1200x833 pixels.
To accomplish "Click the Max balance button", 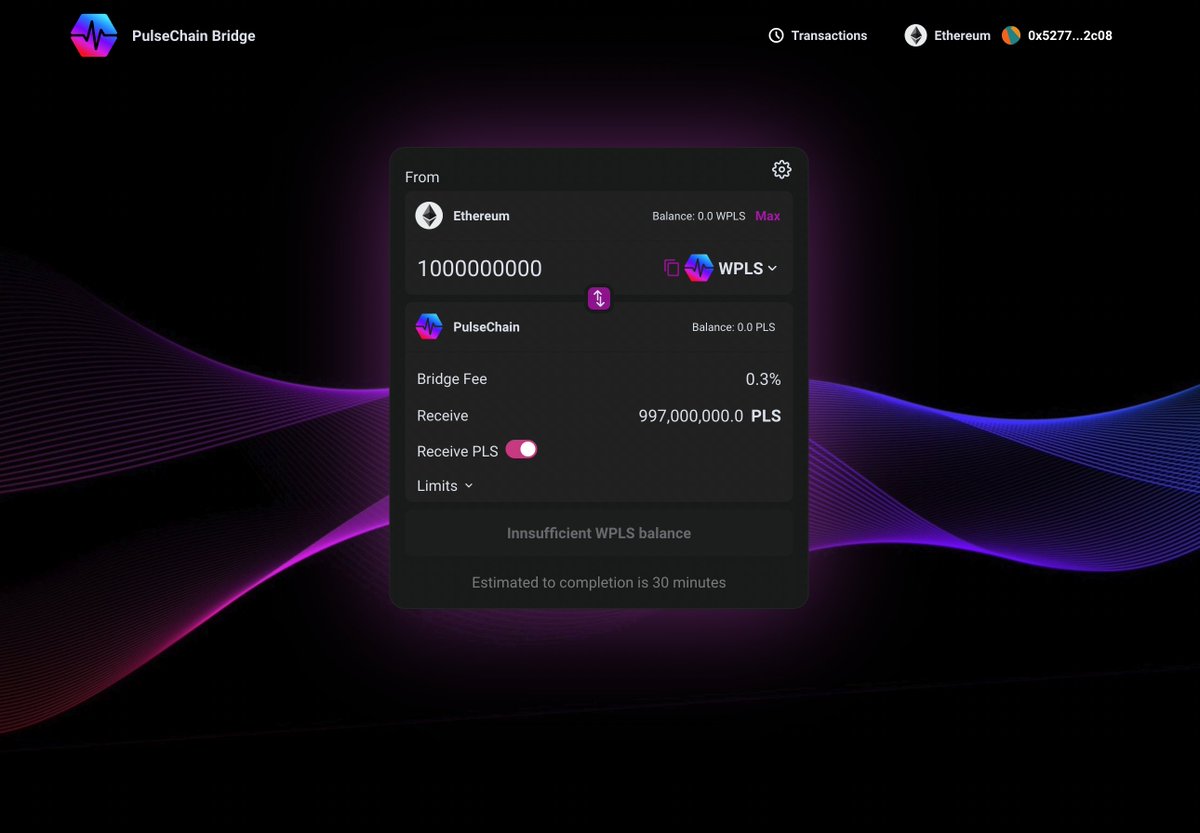I will coord(767,215).
